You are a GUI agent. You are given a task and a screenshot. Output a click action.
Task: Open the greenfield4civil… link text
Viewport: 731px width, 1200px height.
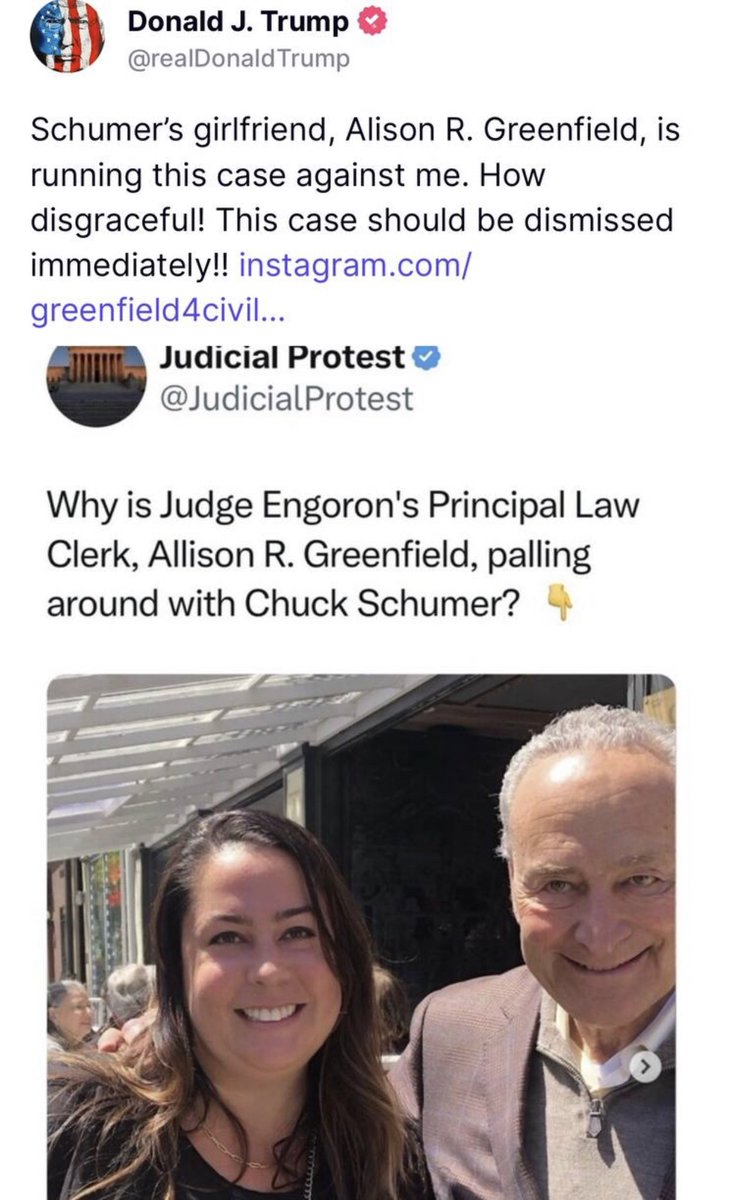coord(159,311)
